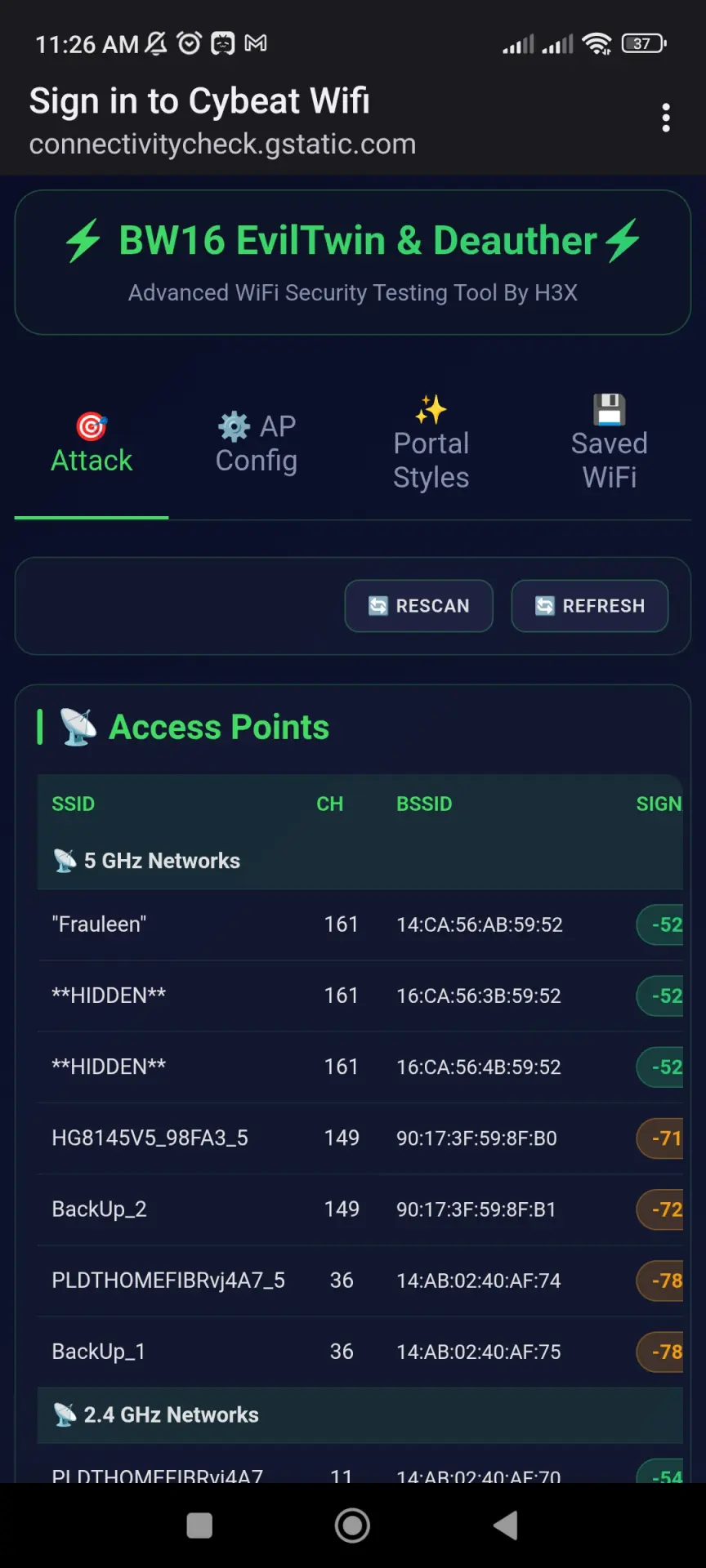Click the -71 signal badge

coord(660,1138)
